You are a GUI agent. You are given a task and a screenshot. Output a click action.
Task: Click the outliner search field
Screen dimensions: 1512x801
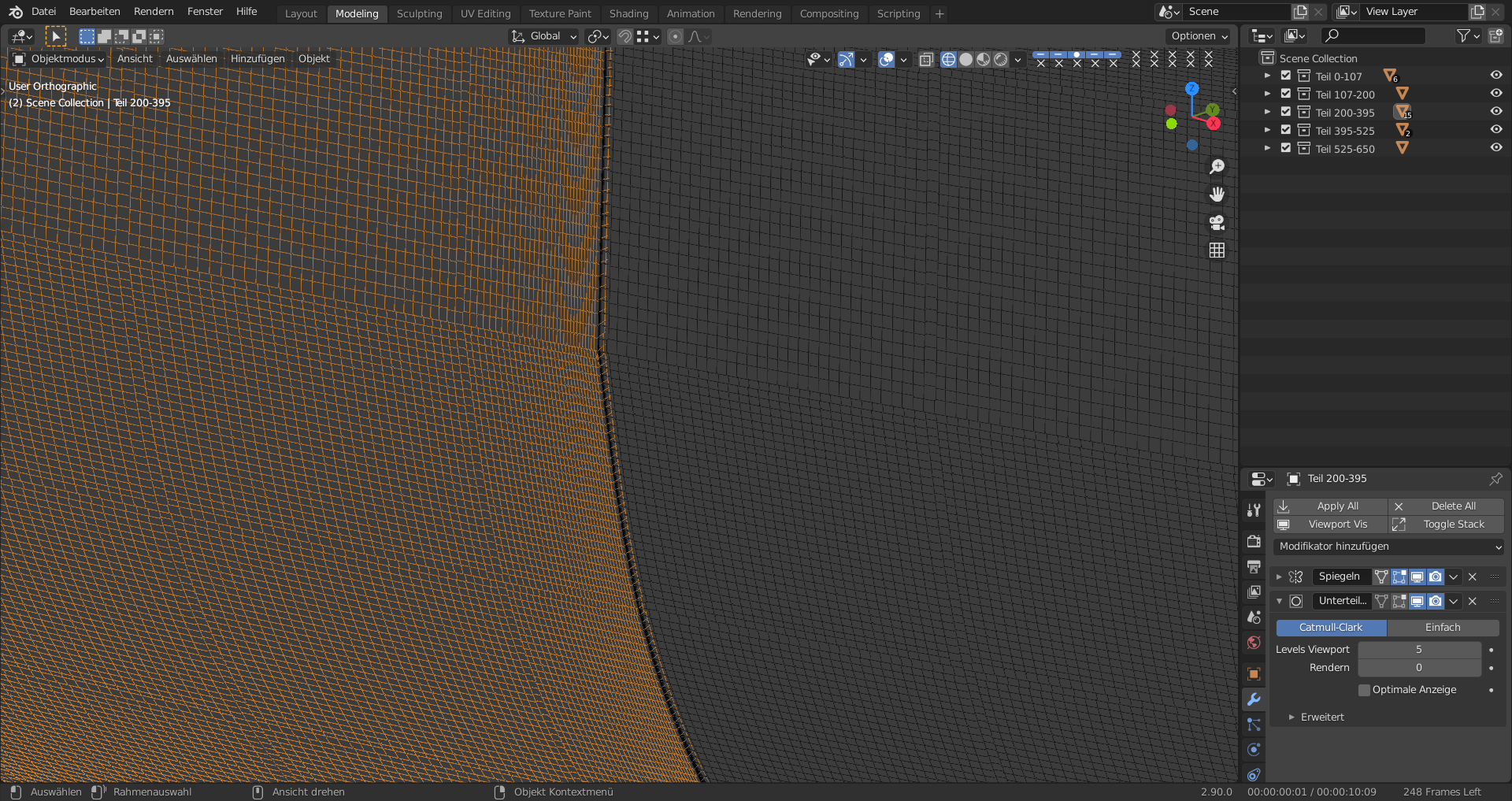[x=1374, y=35]
